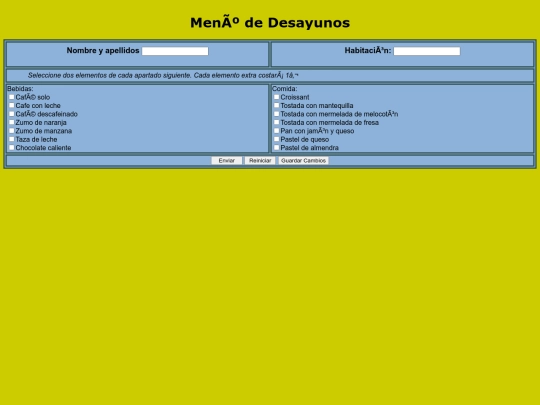The height and width of the screenshot is (405, 540).
Task: Check the Croissant checkbox
Action: (x=277, y=97)
